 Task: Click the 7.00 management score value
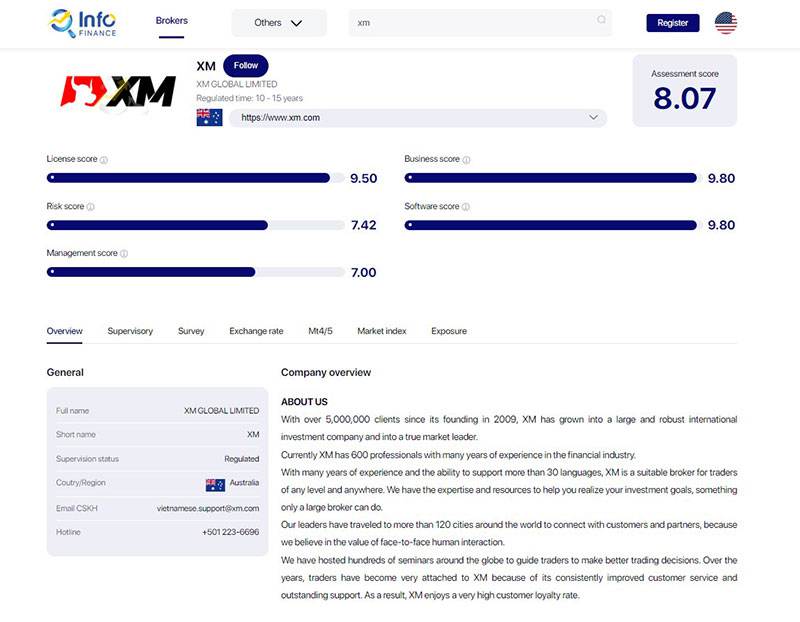(364, 273)
